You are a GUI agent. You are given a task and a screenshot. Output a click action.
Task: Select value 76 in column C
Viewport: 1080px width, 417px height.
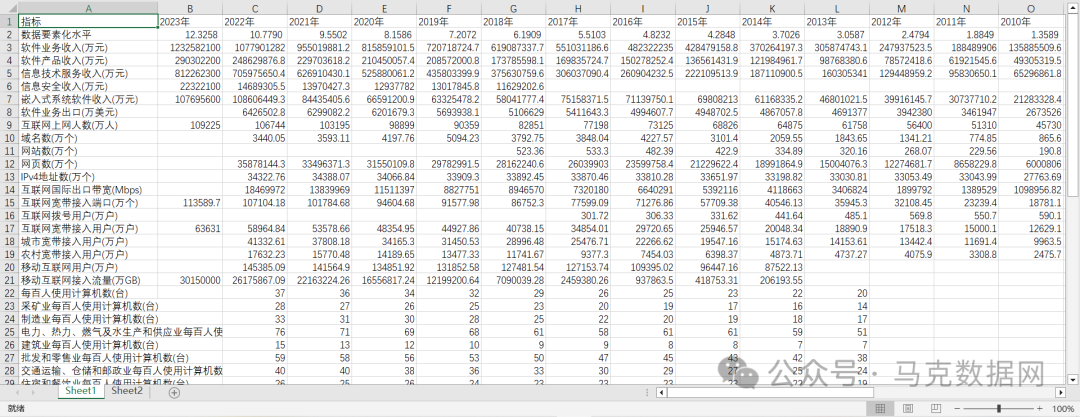(x=254, y=332)
